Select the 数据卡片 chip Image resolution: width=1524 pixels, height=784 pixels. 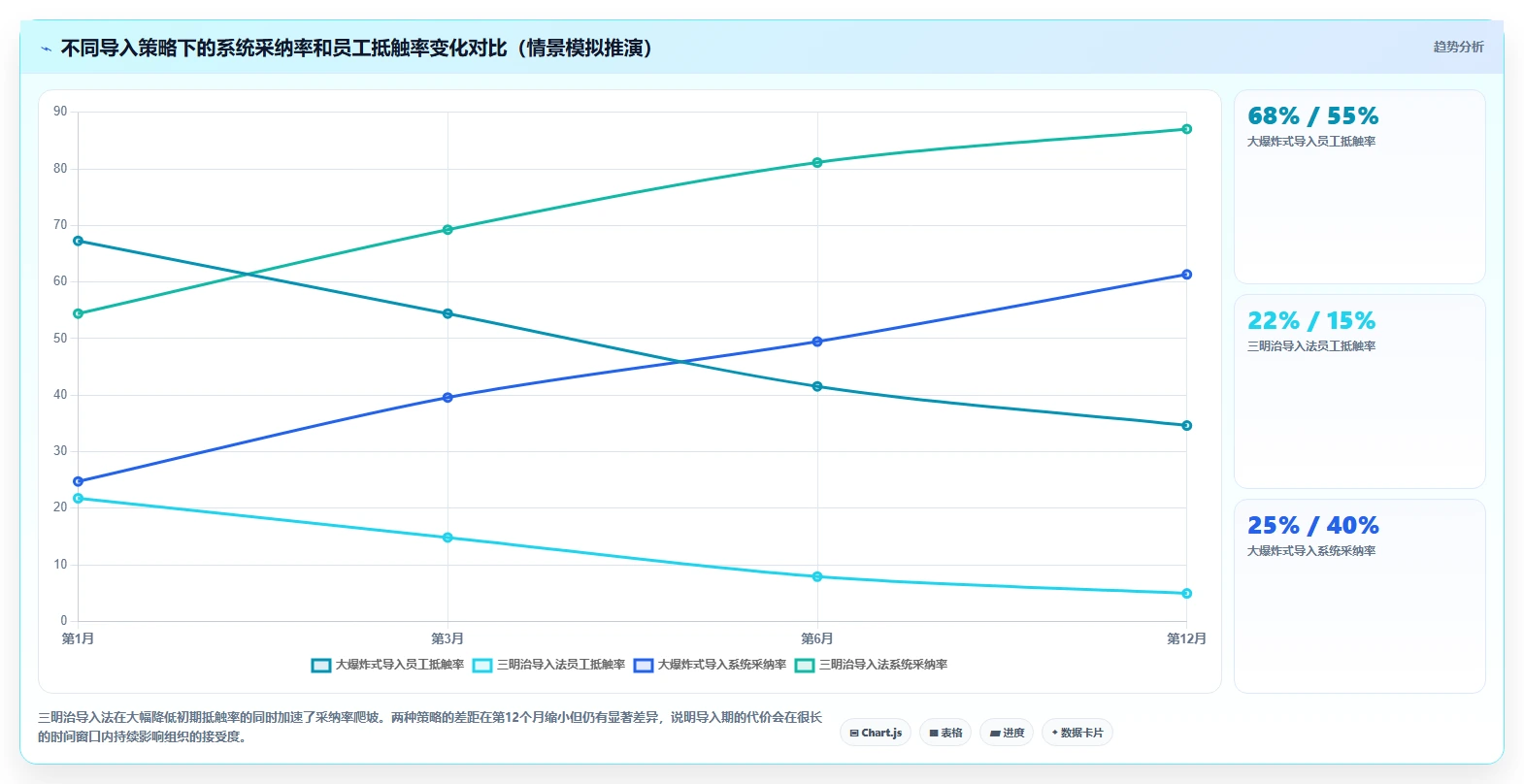(1077, 733)
